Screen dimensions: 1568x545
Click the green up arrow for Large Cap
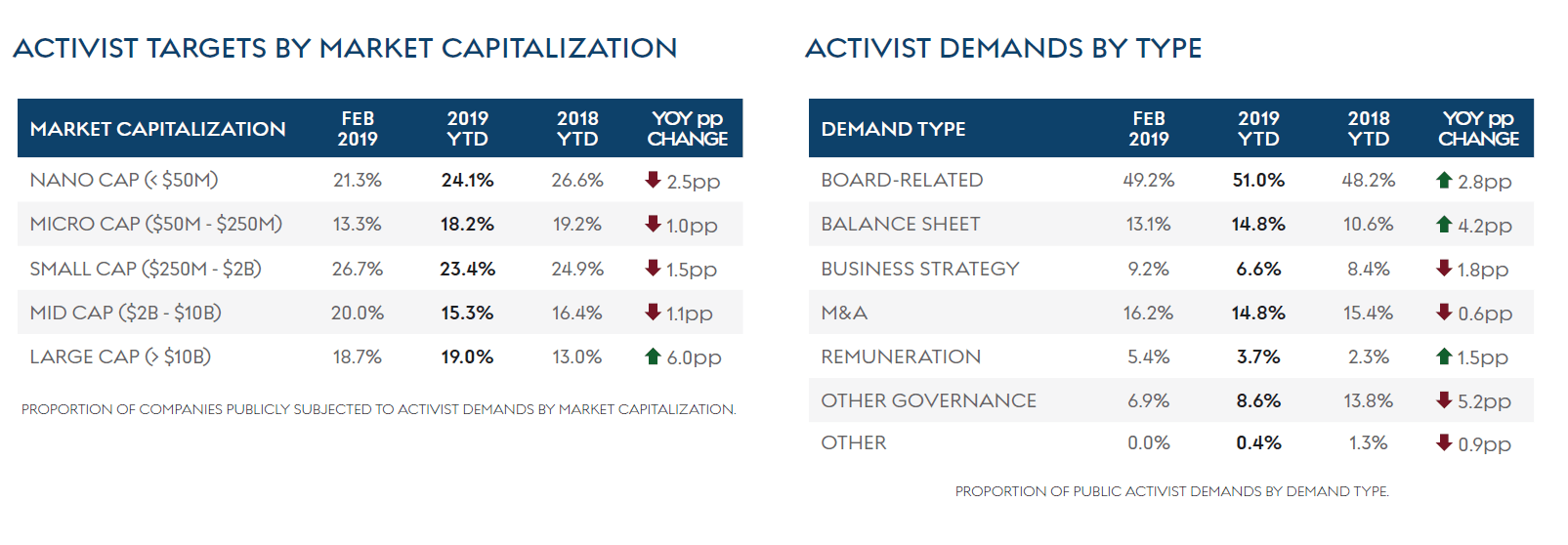(653, 356)
